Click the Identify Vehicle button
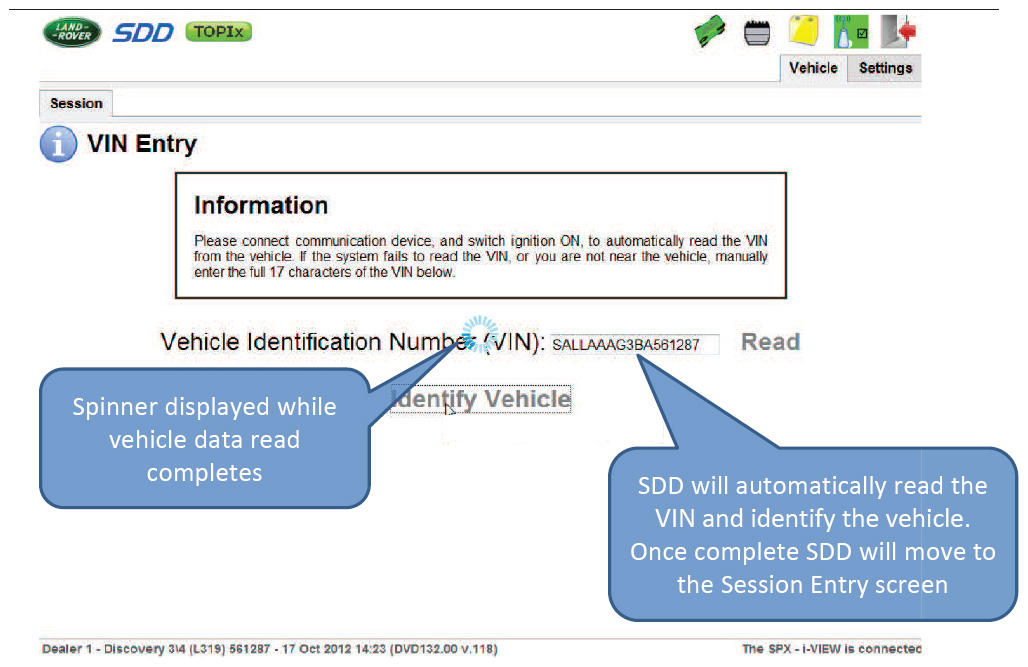This screenshot has height=667, width=1028. tap(481, 399)
